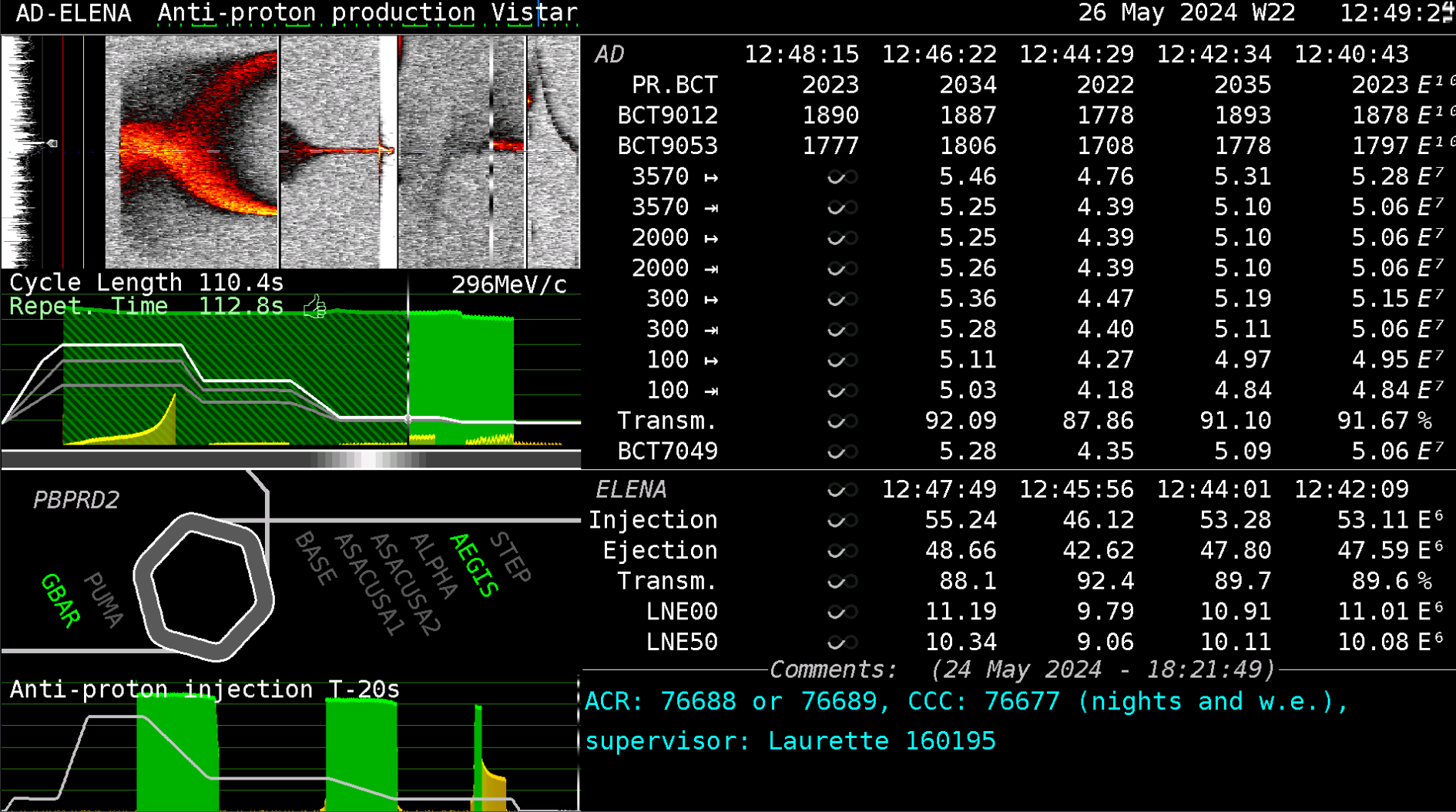
Task: Click the PBPRD2 label
Action: coord(75,500)
